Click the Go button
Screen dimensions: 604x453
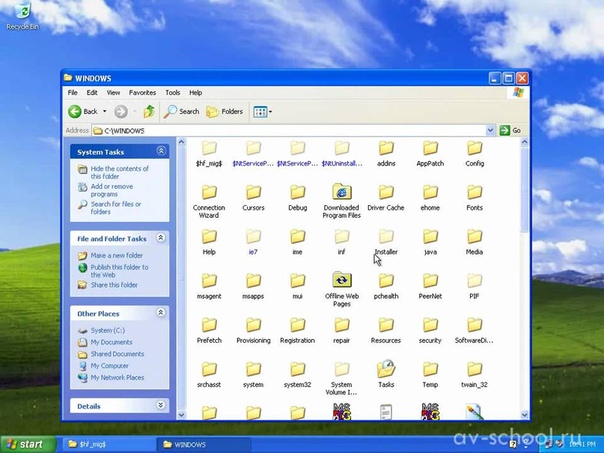point(510,131)
